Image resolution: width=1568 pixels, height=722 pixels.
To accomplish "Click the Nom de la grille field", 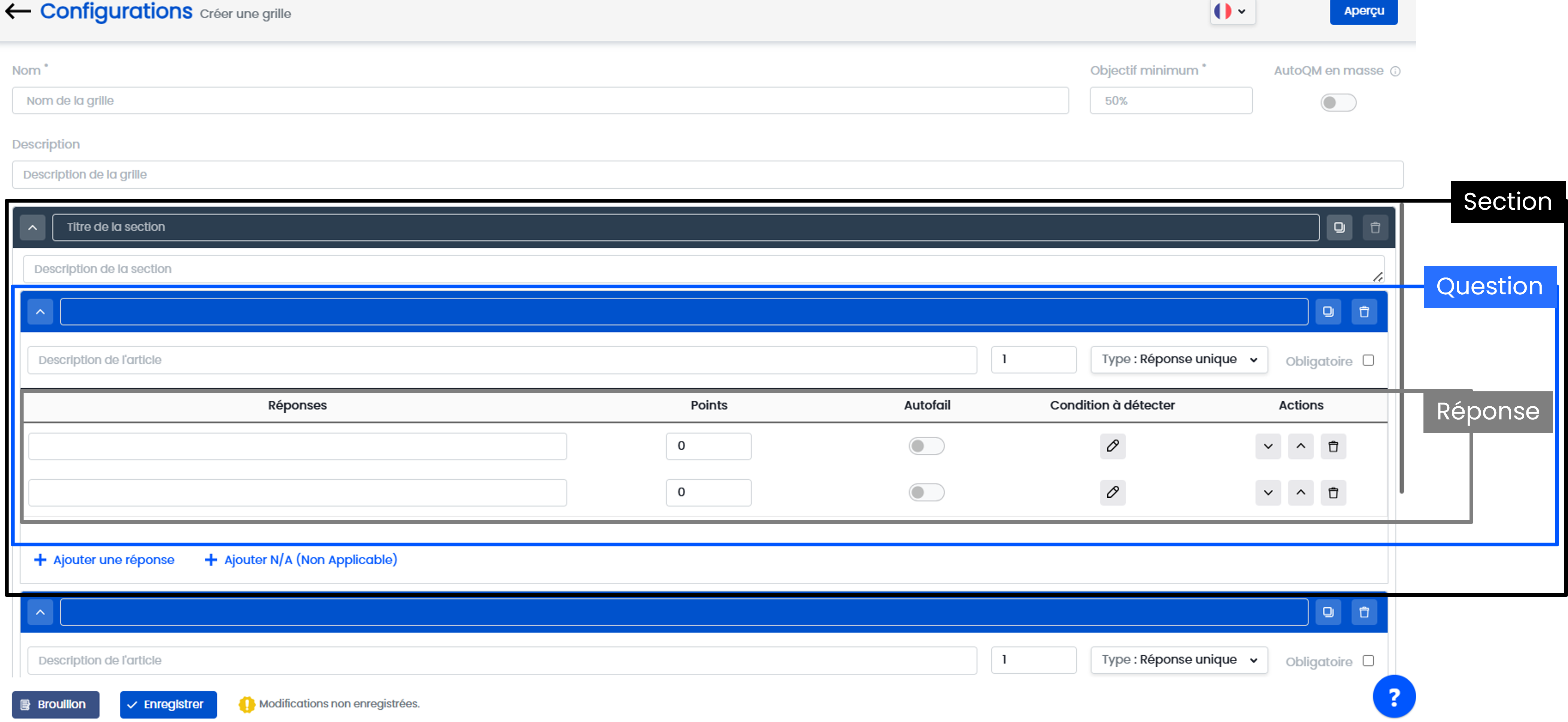I will [539, 100].
